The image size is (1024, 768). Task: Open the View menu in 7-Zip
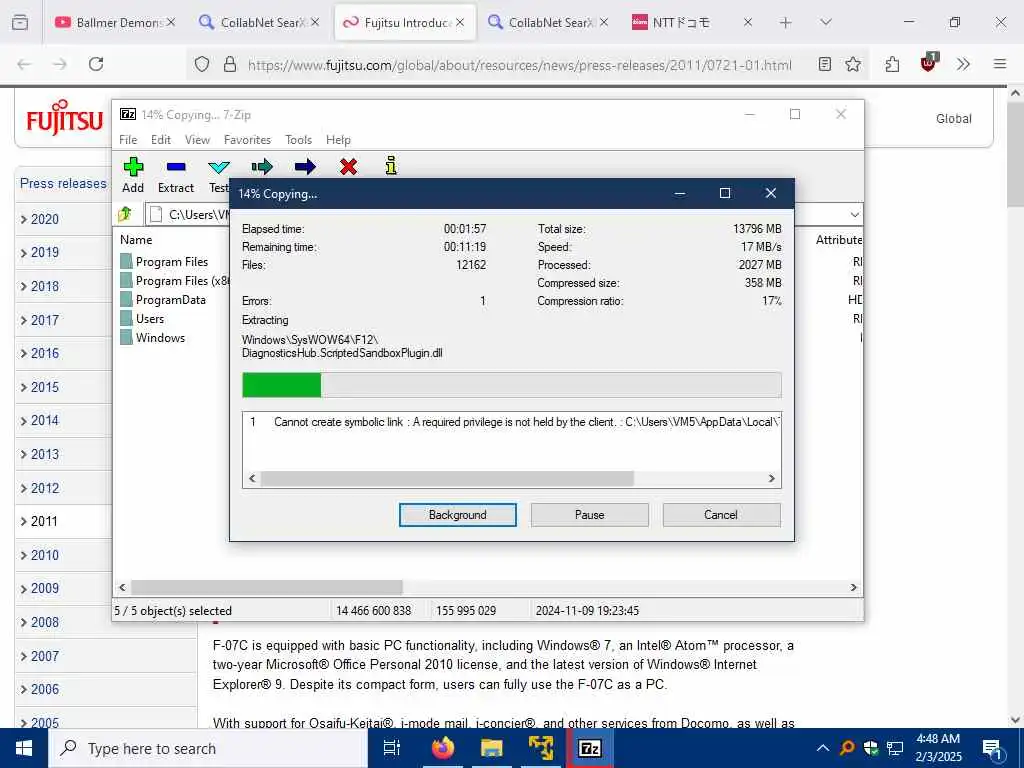pos(197,140)
